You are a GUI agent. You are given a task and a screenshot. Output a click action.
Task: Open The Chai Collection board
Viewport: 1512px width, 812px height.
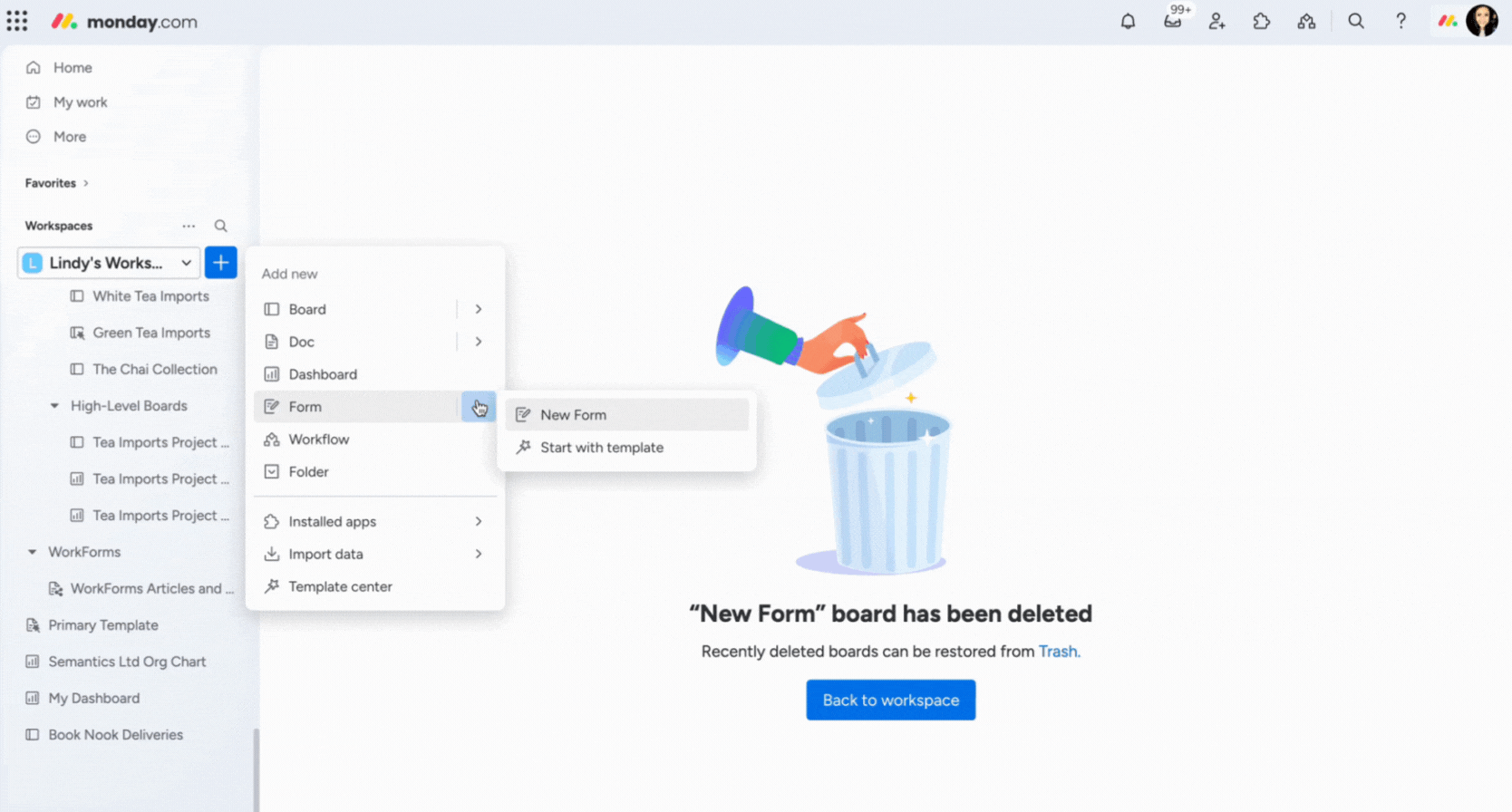[155, 369]
